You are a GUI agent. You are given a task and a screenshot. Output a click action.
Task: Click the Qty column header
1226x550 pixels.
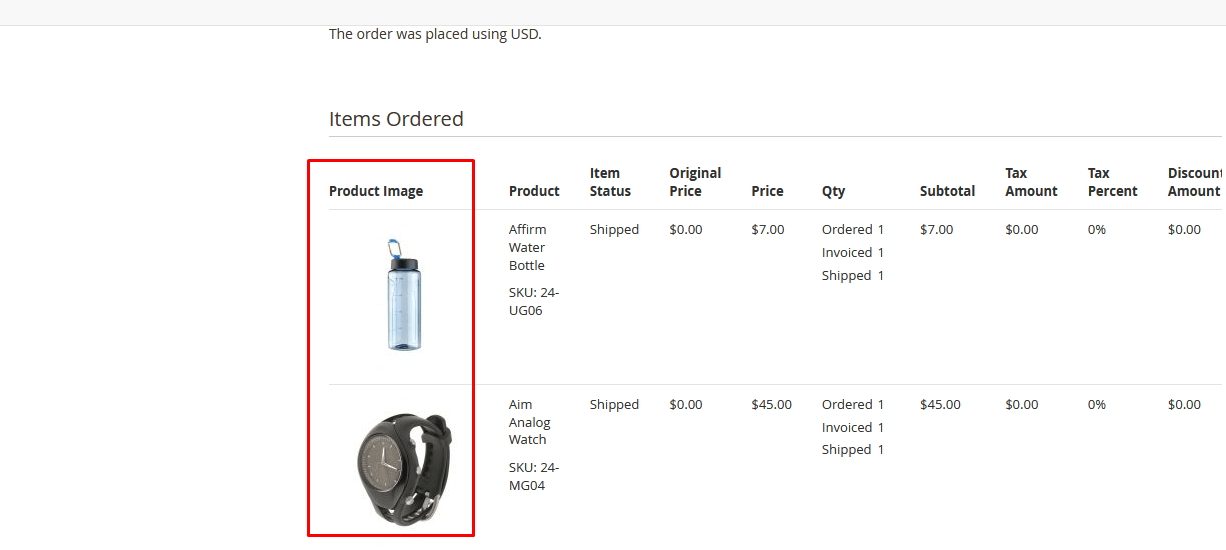834,191
